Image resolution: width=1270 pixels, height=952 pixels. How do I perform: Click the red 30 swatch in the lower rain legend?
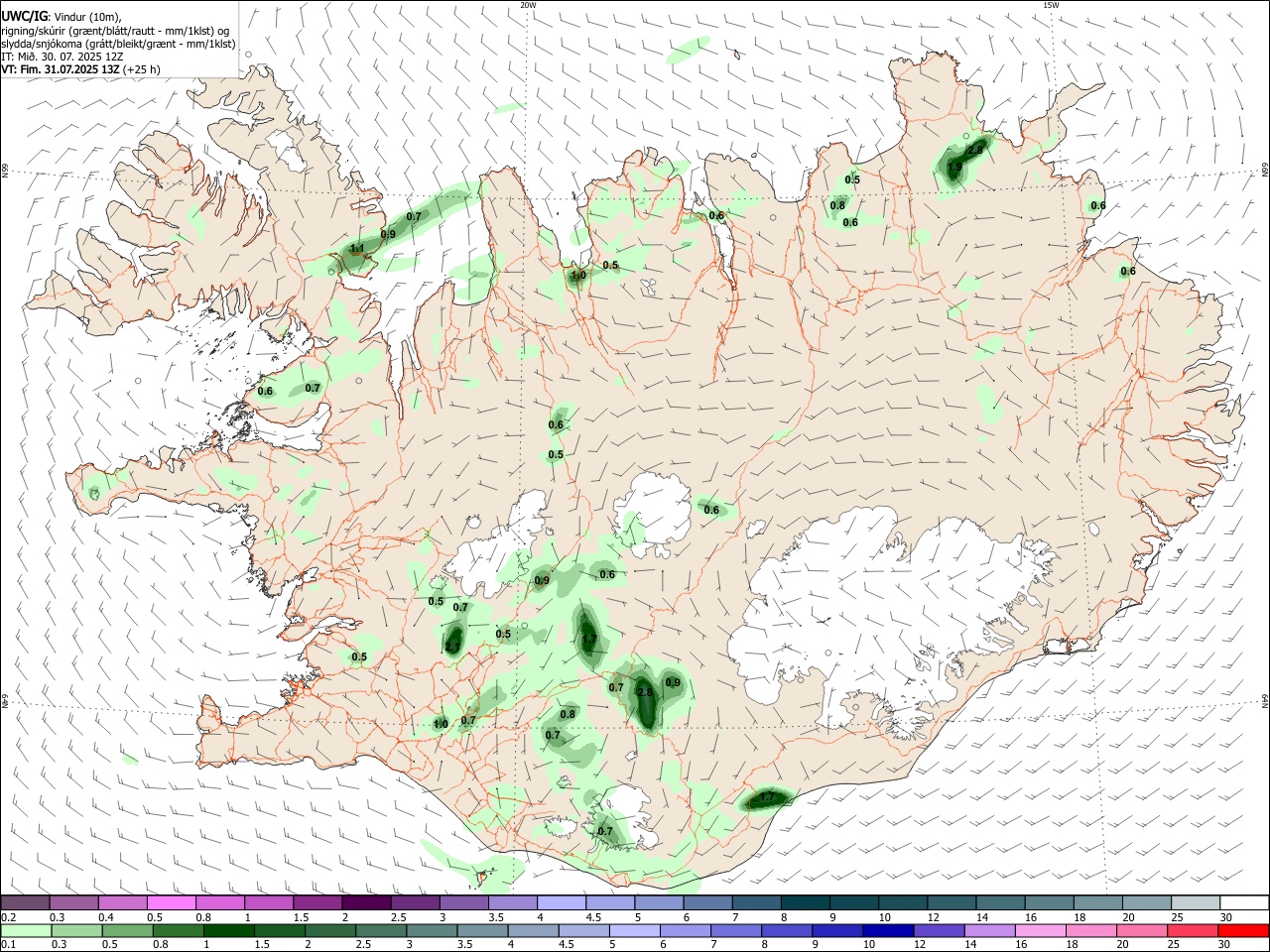pos(1243,930)
